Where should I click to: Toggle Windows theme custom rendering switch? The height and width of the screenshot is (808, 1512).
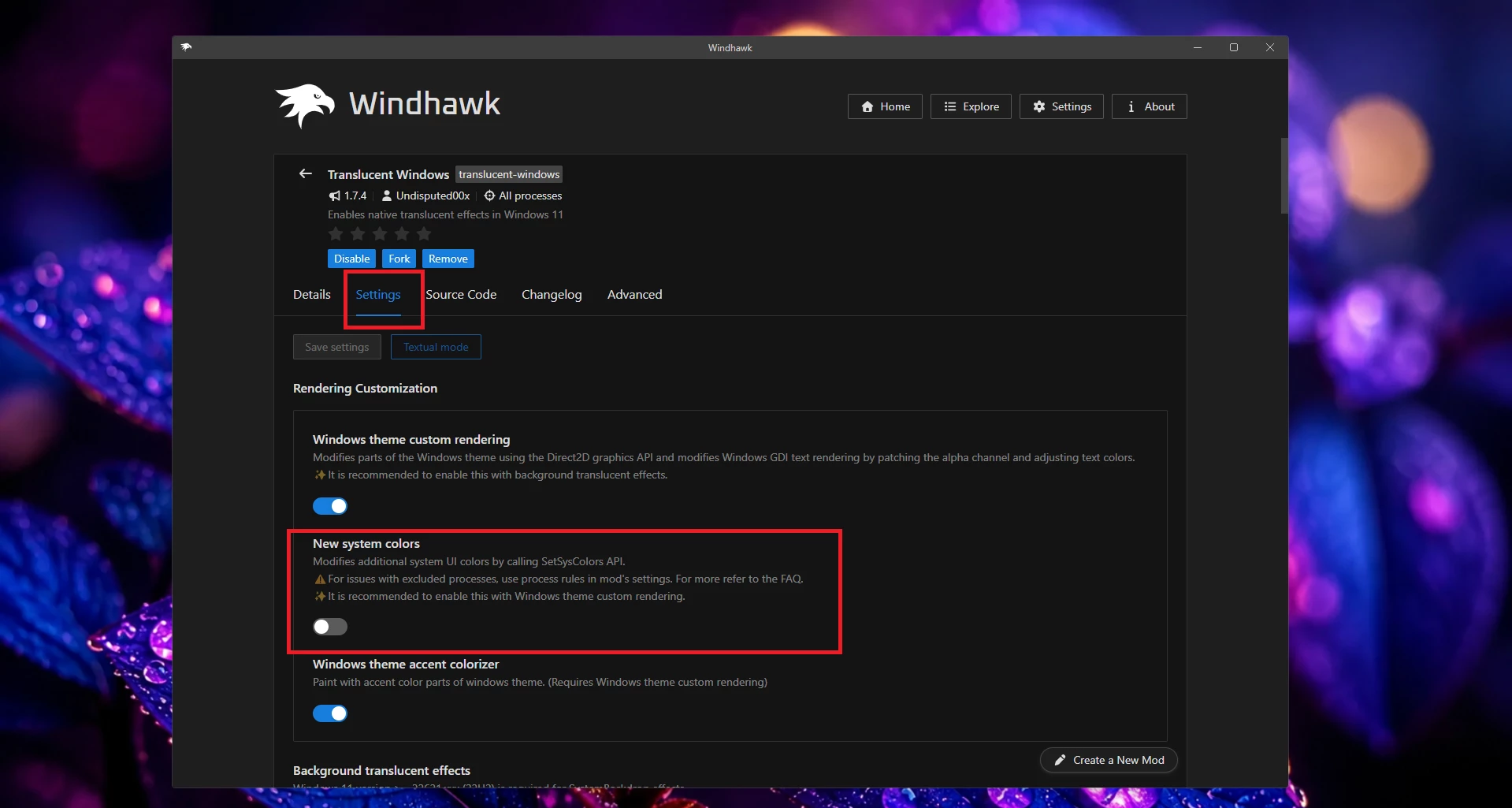pos(330,506)
